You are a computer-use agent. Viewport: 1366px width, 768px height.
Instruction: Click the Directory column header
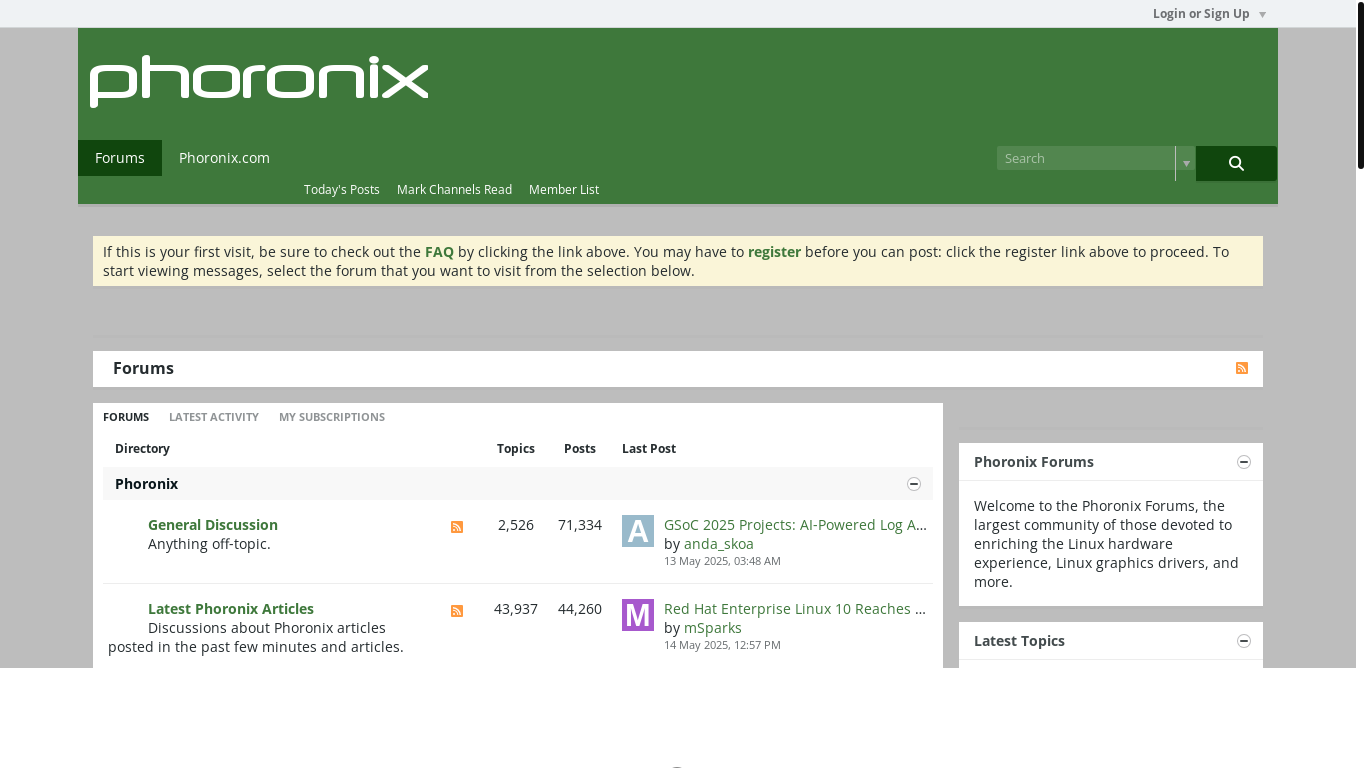142,449
